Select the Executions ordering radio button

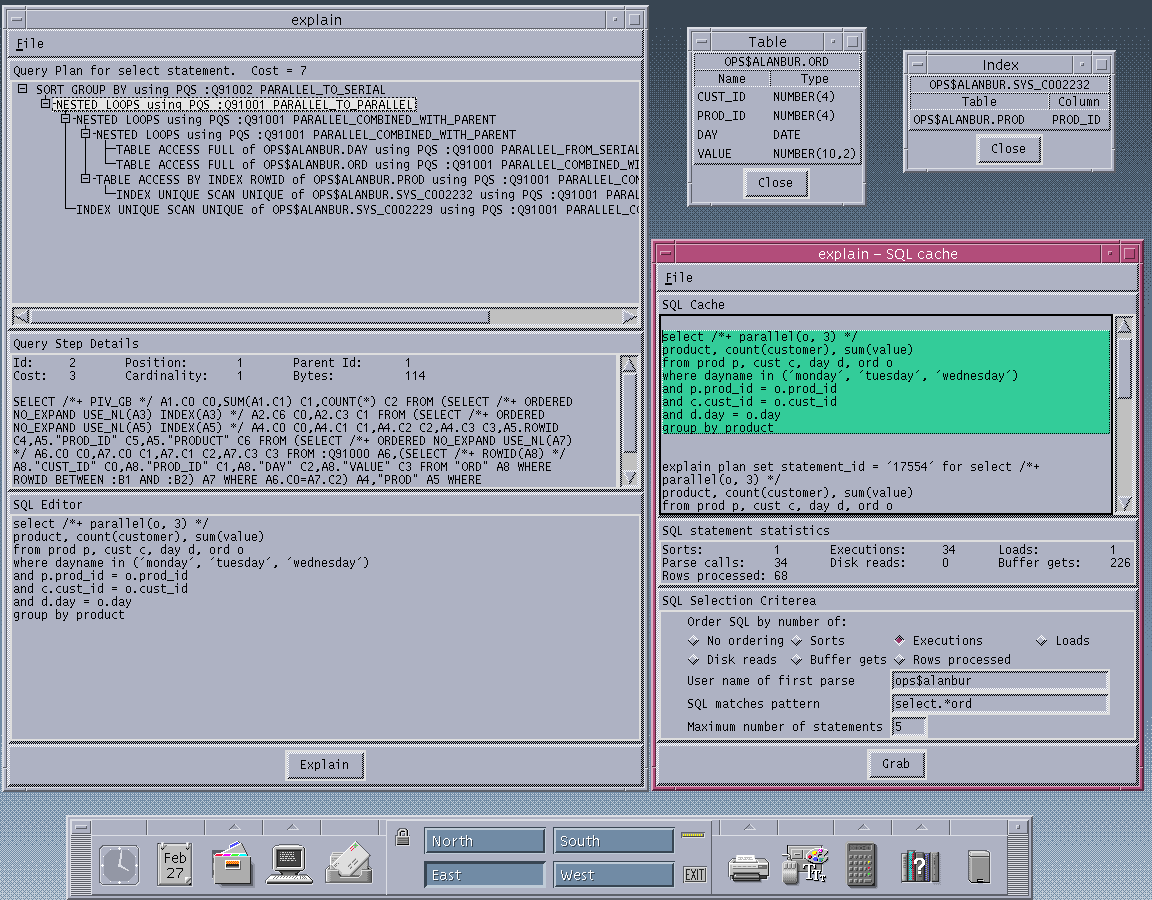tap(899, 641)
